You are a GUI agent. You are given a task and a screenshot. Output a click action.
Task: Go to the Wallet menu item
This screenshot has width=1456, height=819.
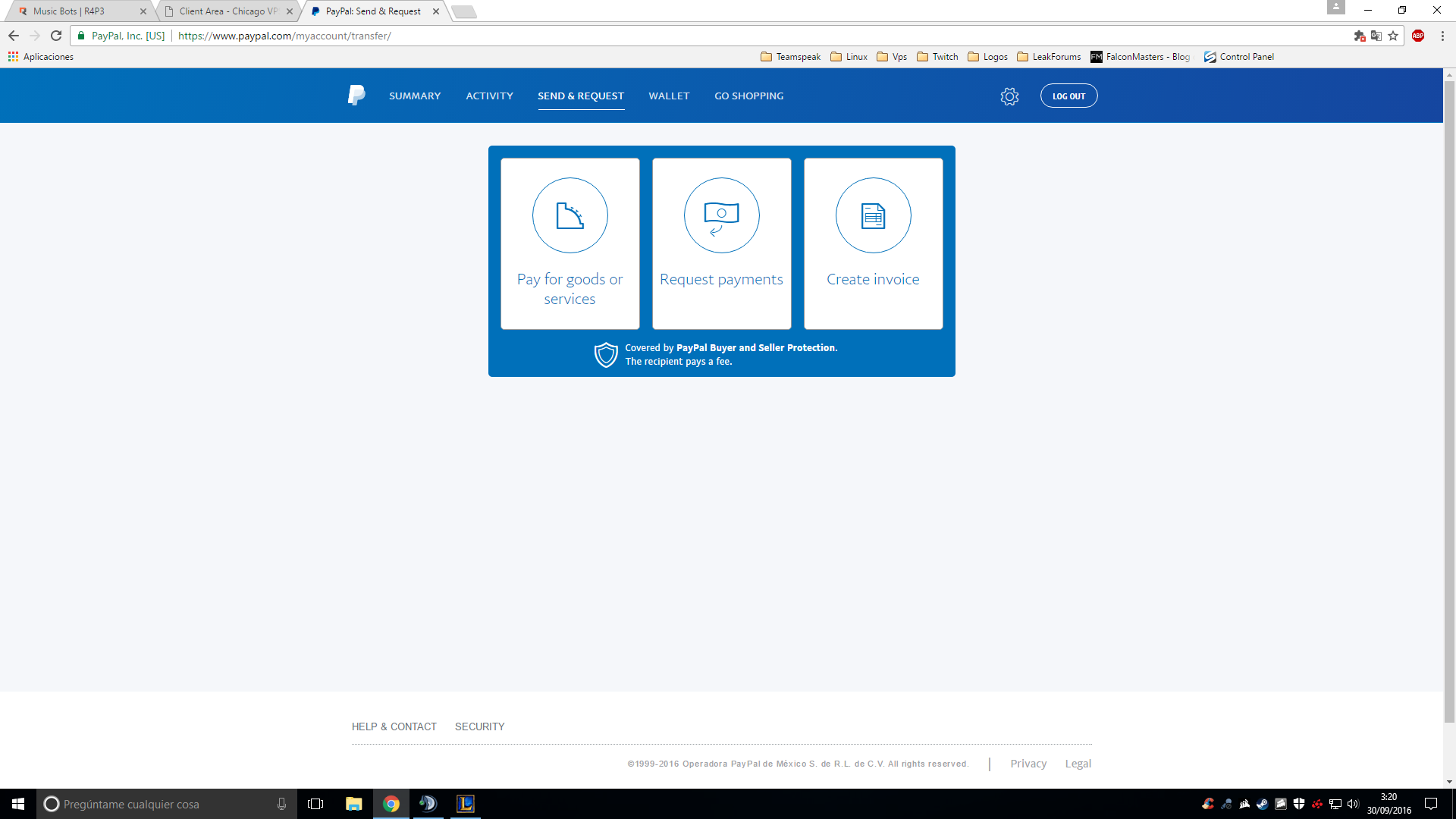click(x=669, y=96)
